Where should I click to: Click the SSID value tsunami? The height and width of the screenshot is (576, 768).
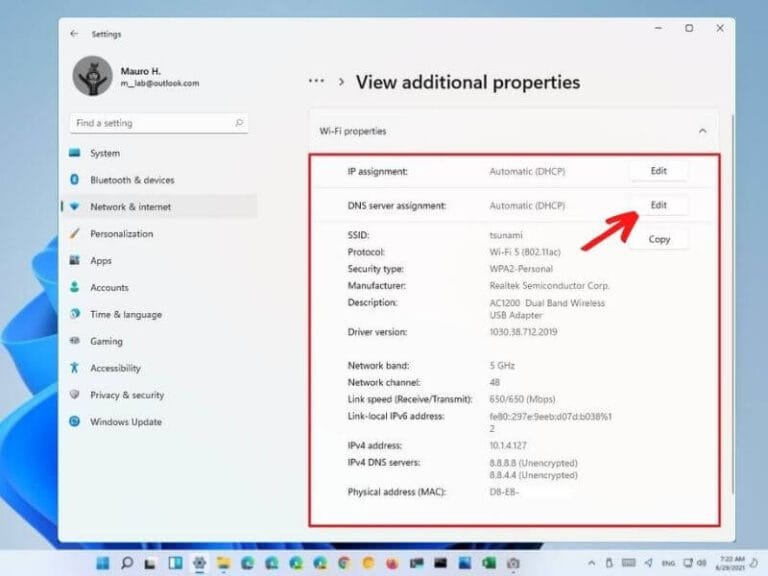click(x=506, y=235)
